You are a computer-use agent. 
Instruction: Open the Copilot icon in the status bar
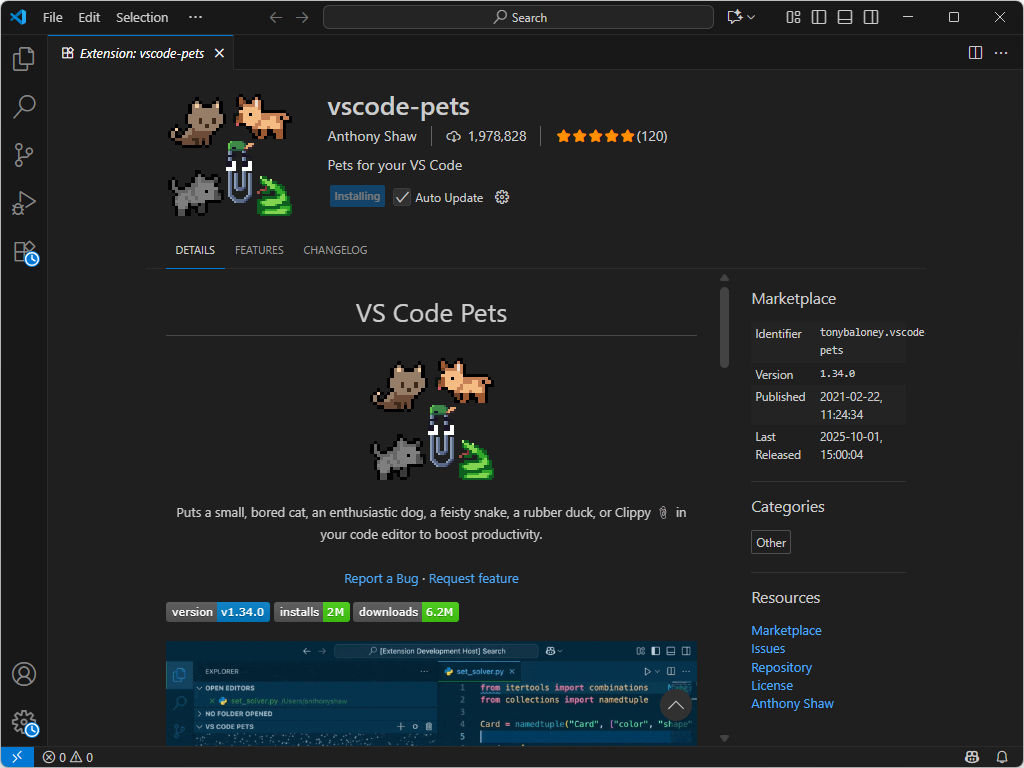coord(971,757)
